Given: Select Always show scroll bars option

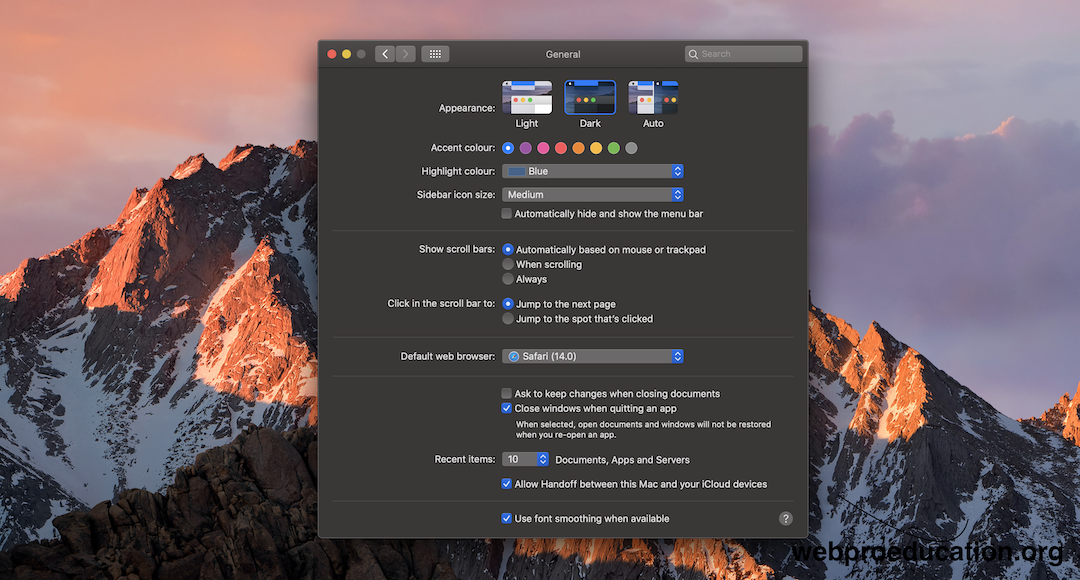Looking at the screenshot, I should [x=508, y=279].
